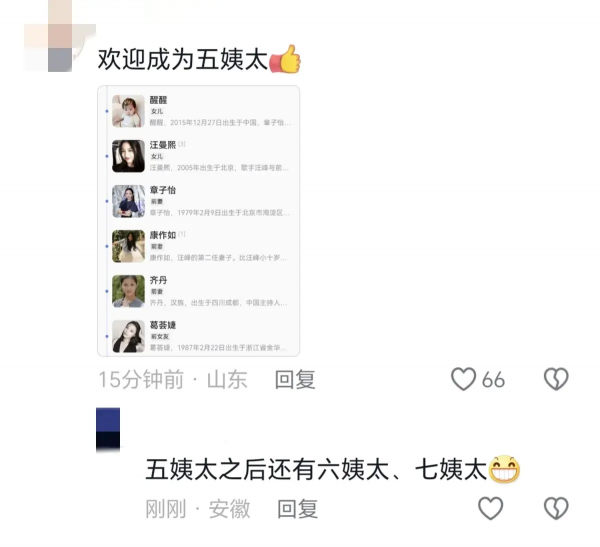Click the 66 likes count
Screen dimensions: 600x547
pyautogui.click(x=493, y=380)
